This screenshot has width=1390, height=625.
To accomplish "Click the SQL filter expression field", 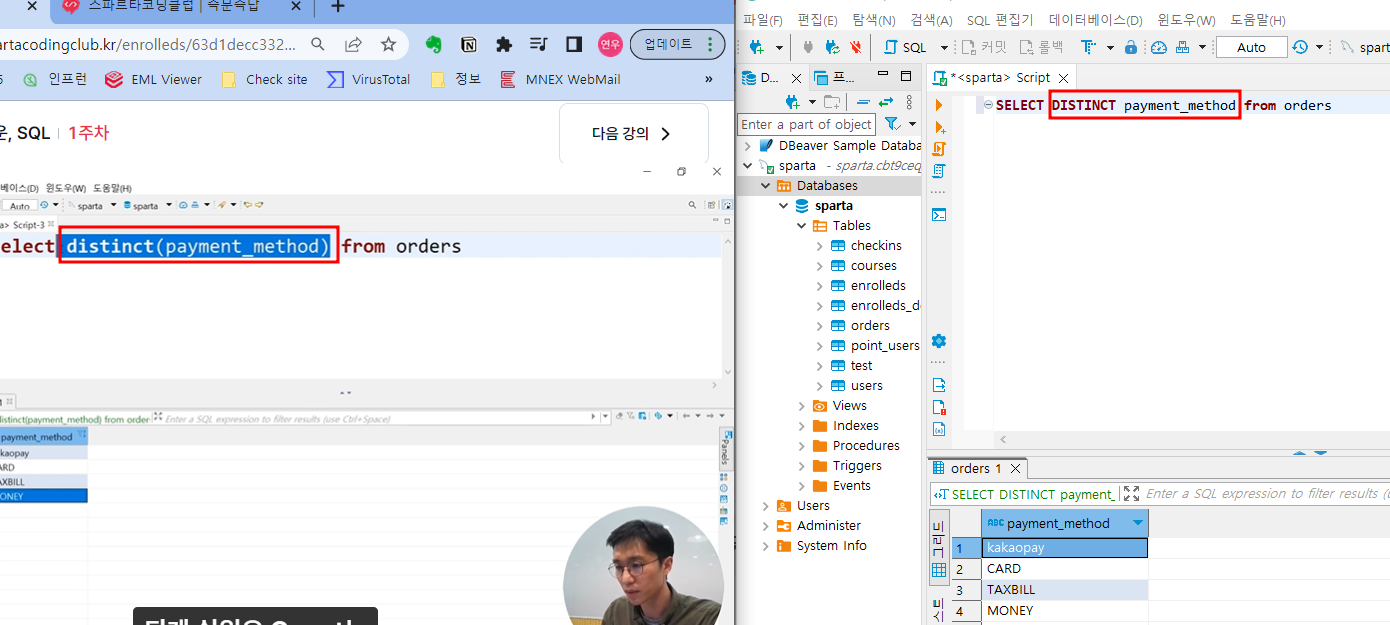I will tap(1266, 493).
